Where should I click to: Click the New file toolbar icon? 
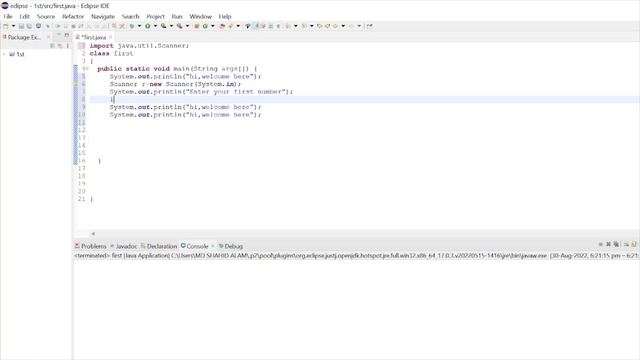tap(6, 26)
